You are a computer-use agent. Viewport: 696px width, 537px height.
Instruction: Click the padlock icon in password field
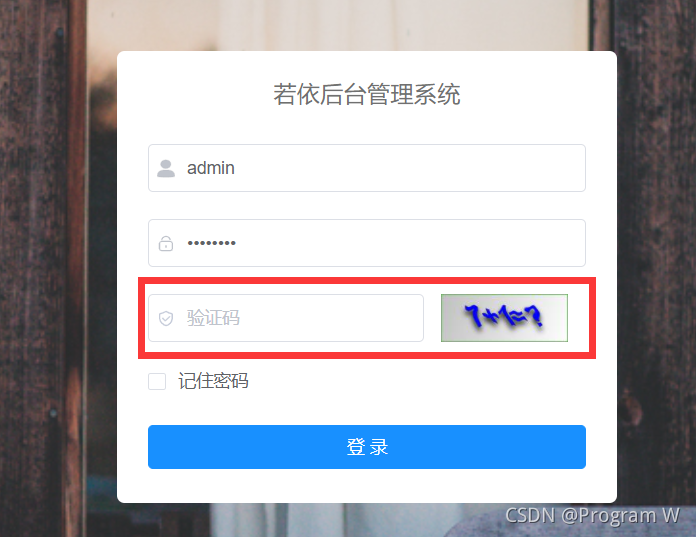tap(166, 243)
